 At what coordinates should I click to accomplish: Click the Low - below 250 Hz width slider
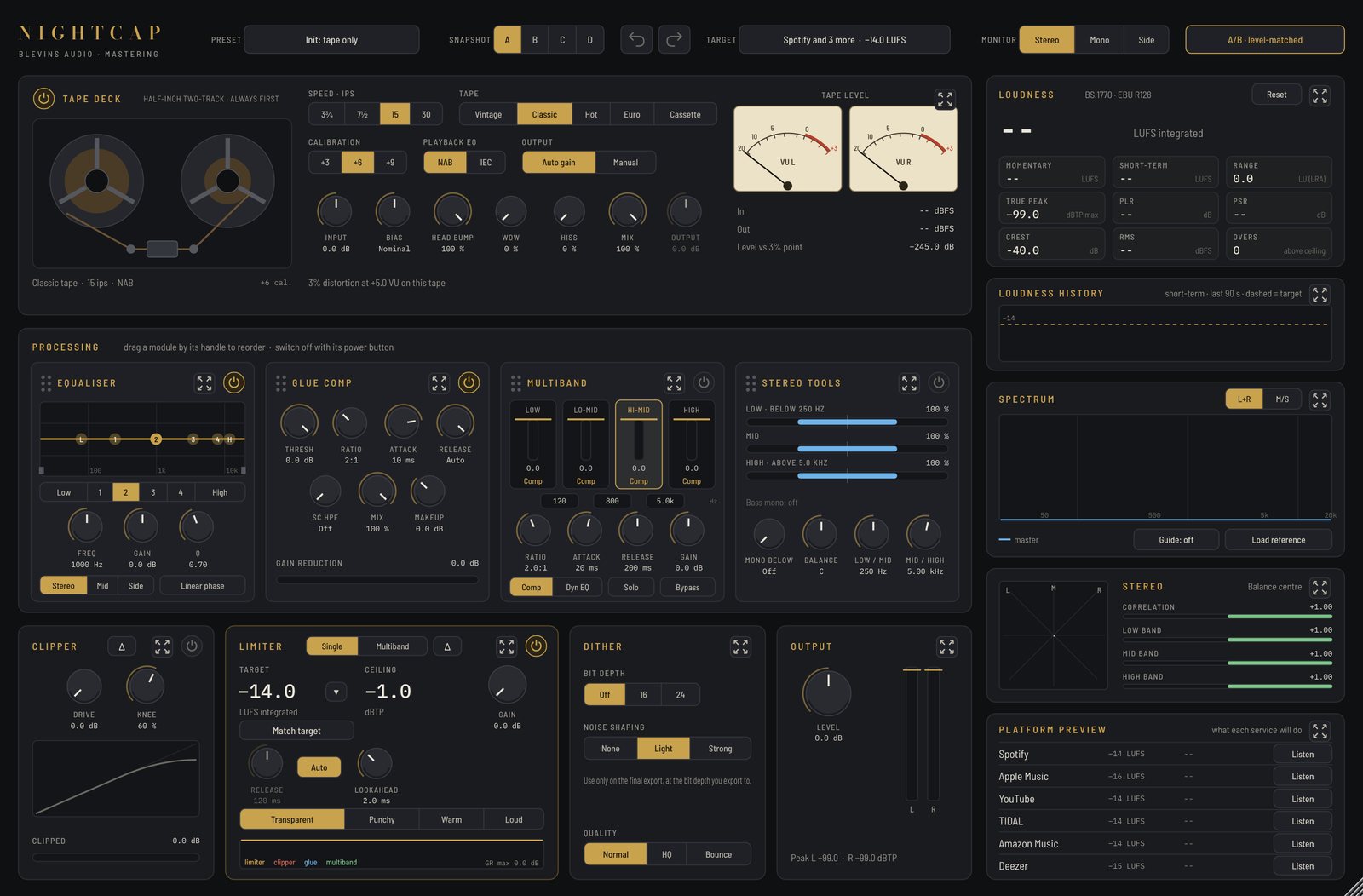(x=847, y=422)
